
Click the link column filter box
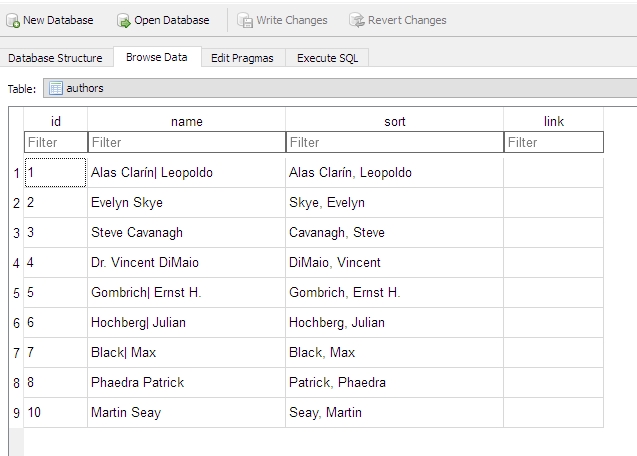554,142
